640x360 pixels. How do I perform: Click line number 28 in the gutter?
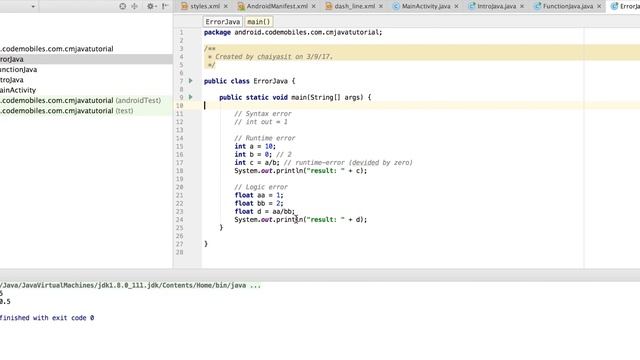coord(180,252)
